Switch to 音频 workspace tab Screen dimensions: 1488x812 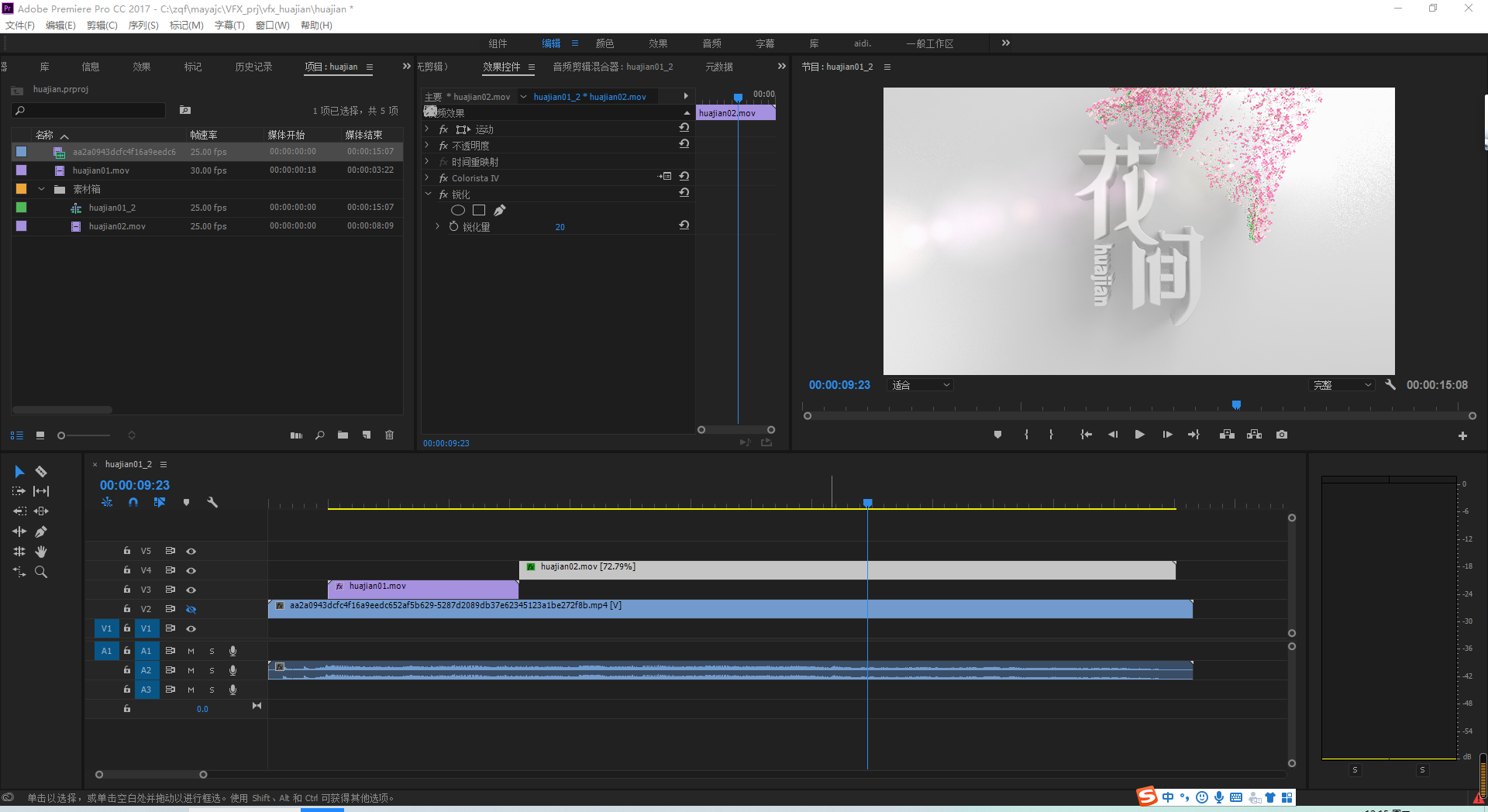pyautogui.click(x=711, y=43)
